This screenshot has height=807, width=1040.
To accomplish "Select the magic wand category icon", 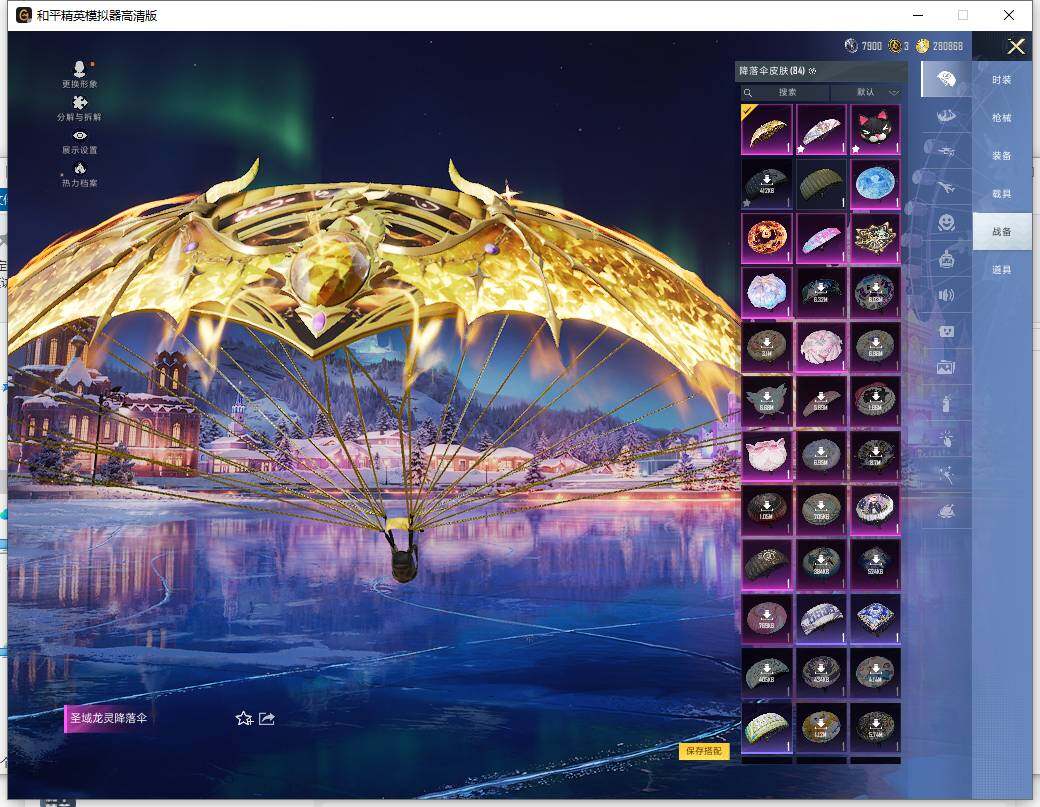I will coord(946,474).
